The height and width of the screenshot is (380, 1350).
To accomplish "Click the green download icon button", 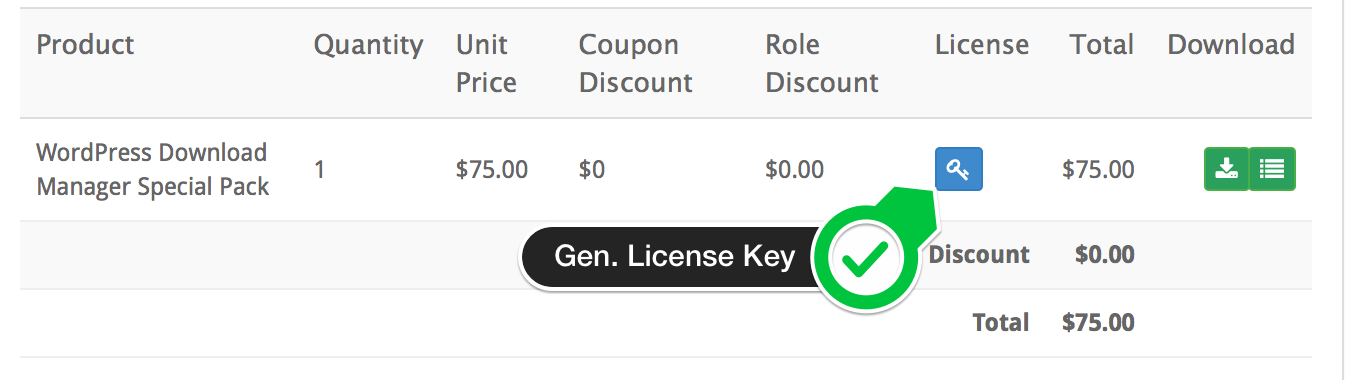I will pyautogui.click(x=1226, y=169).
